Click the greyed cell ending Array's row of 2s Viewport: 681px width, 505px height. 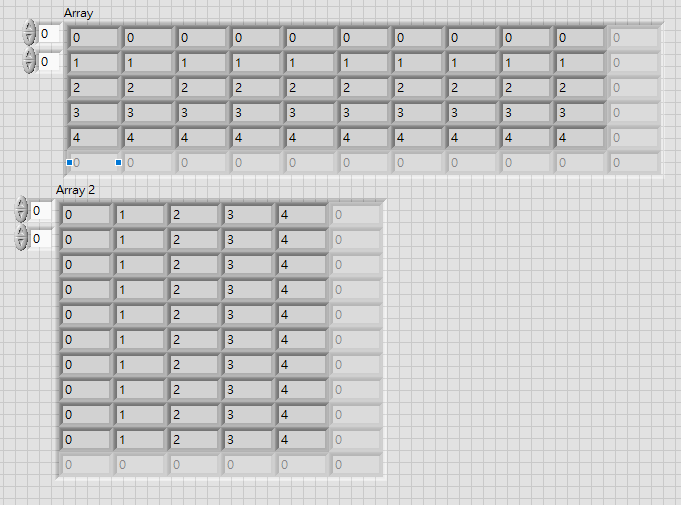pyautogui.click(x=634, y=88)
